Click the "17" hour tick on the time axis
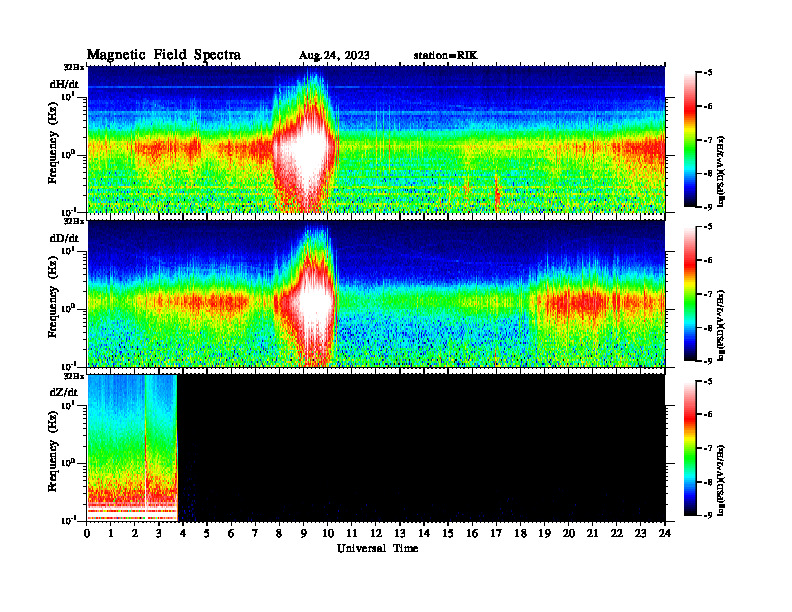 pos(496,533)
